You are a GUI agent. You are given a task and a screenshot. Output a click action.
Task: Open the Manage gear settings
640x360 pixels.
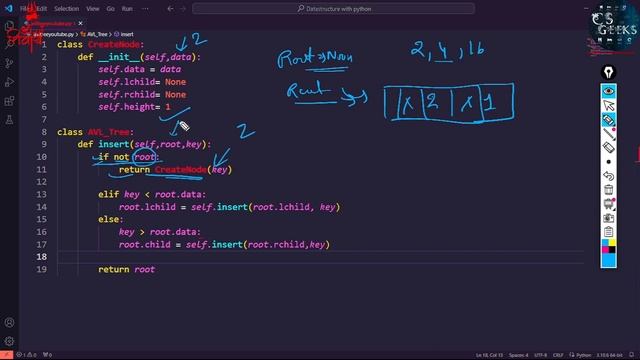point(9,341)
